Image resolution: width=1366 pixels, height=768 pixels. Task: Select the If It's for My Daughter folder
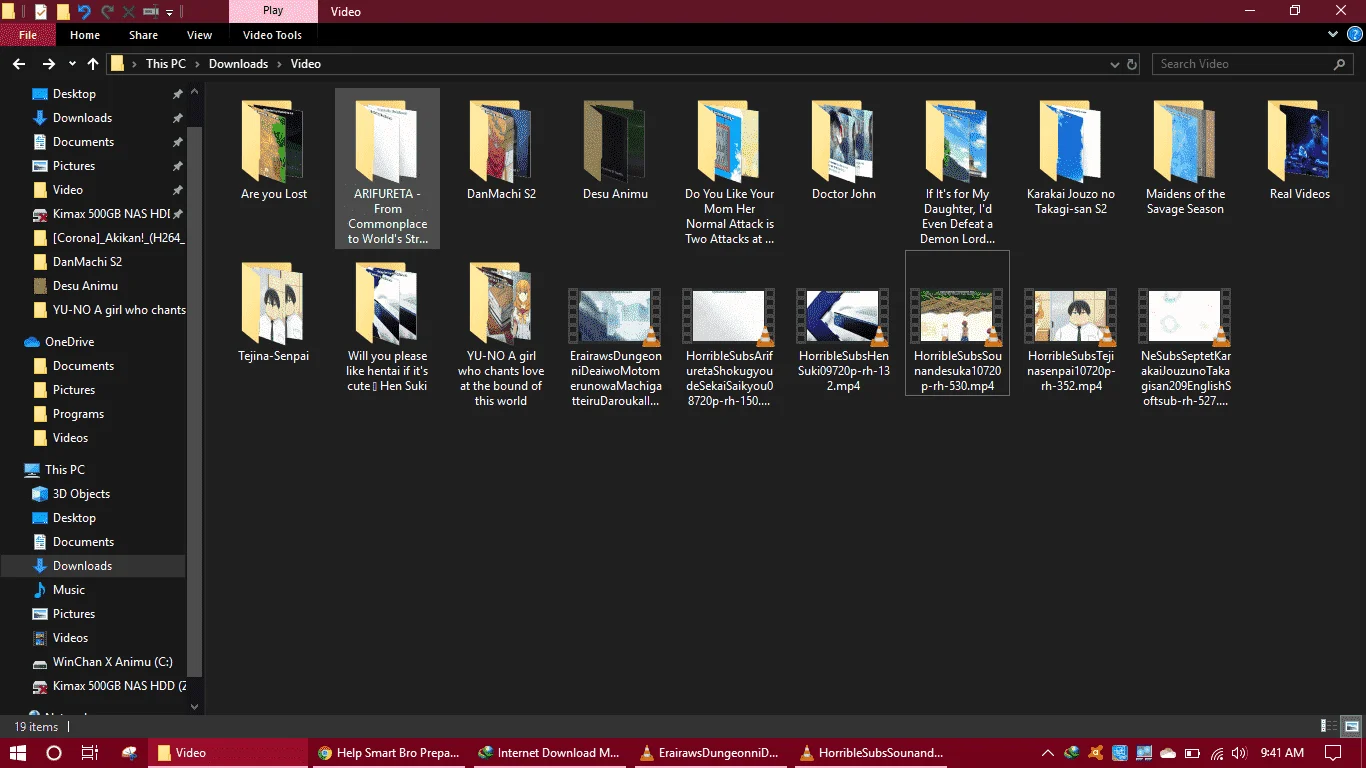coord(958,172)
